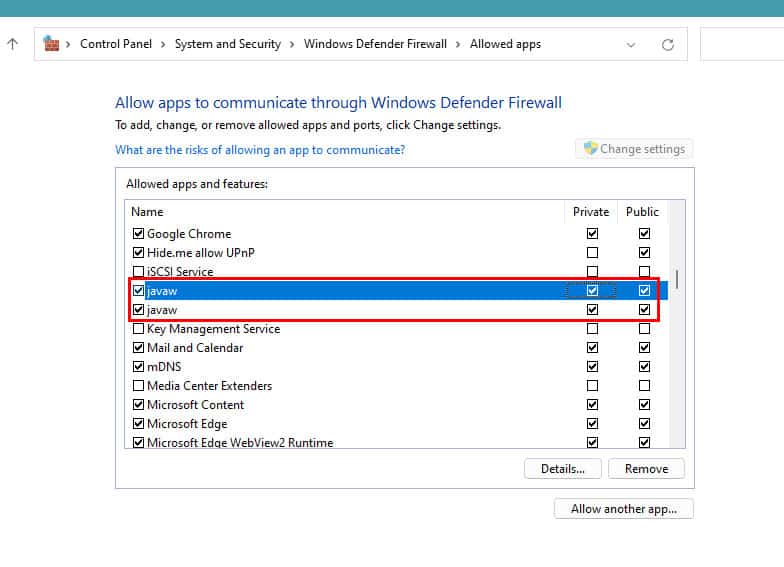
Task: Expand chevron after System and Security breadcrumb
Action: pos(292,44)
